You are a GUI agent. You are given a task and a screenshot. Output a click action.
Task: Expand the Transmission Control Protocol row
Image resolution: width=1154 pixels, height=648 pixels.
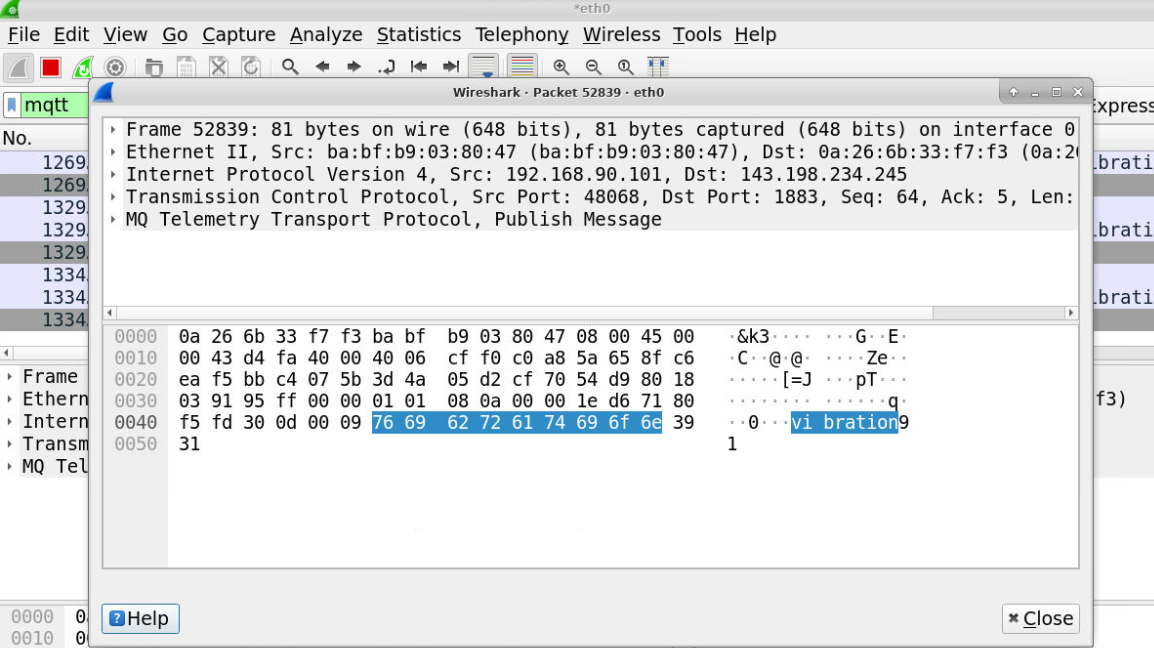pyautogui.click(x=113, y=197)
